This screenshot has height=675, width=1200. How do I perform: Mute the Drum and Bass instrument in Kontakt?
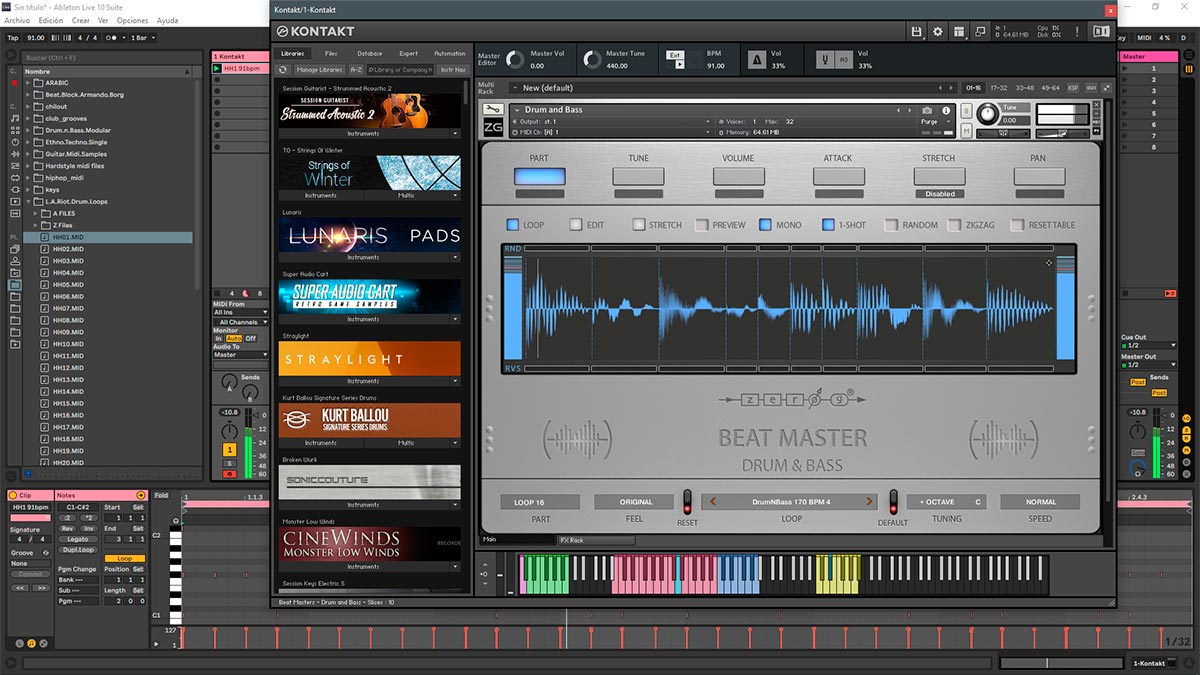tap(966, 131)
